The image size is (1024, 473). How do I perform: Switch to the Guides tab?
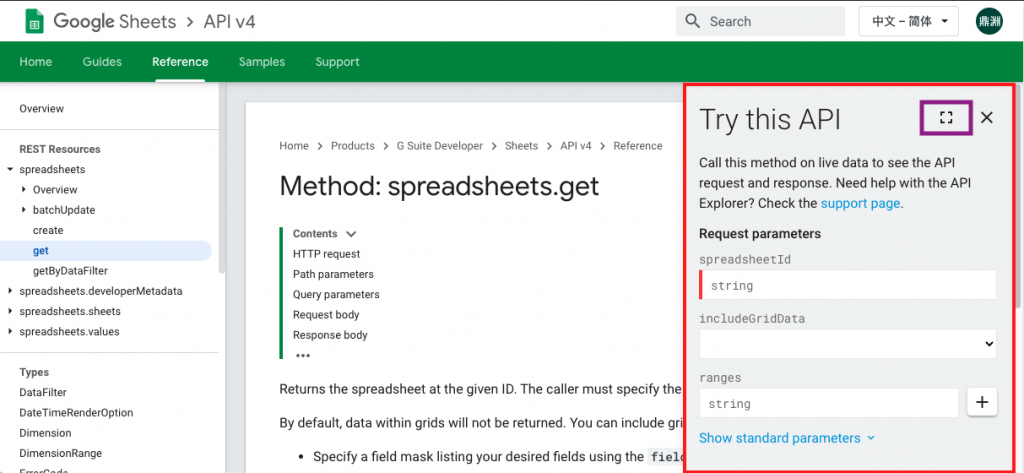102,62
